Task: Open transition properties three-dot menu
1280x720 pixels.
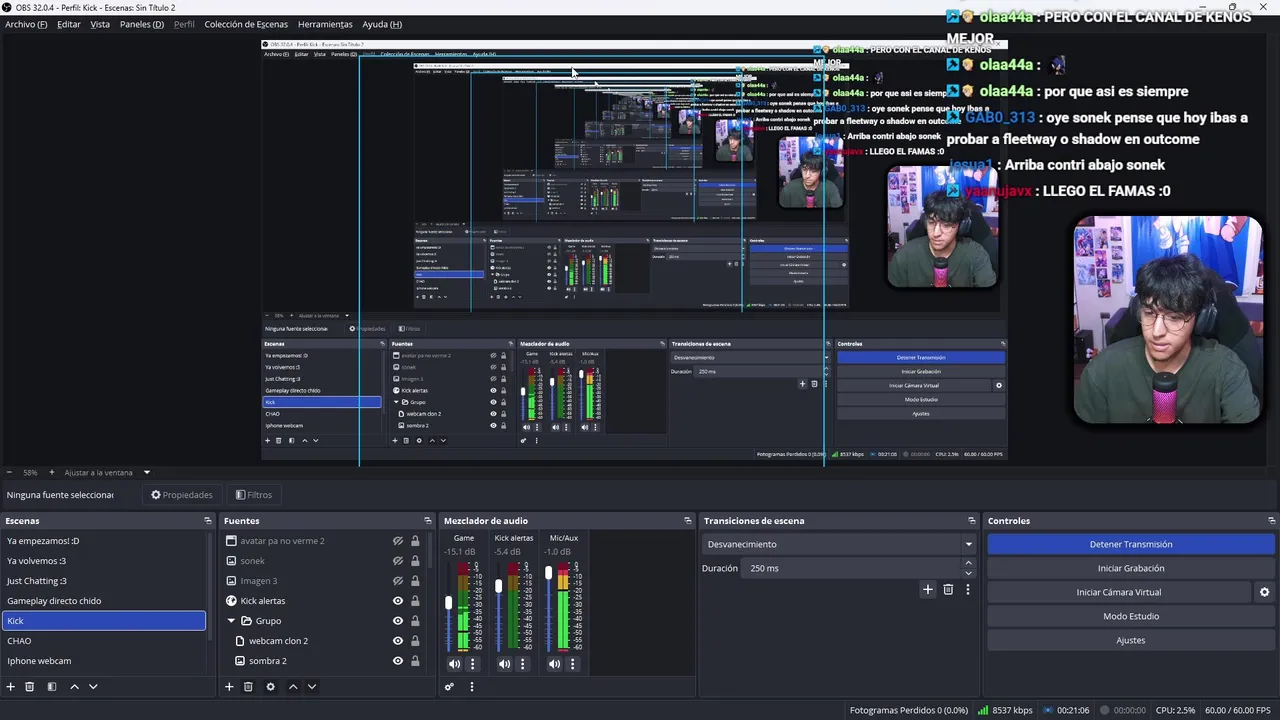Action: click(x=967, y=590)
